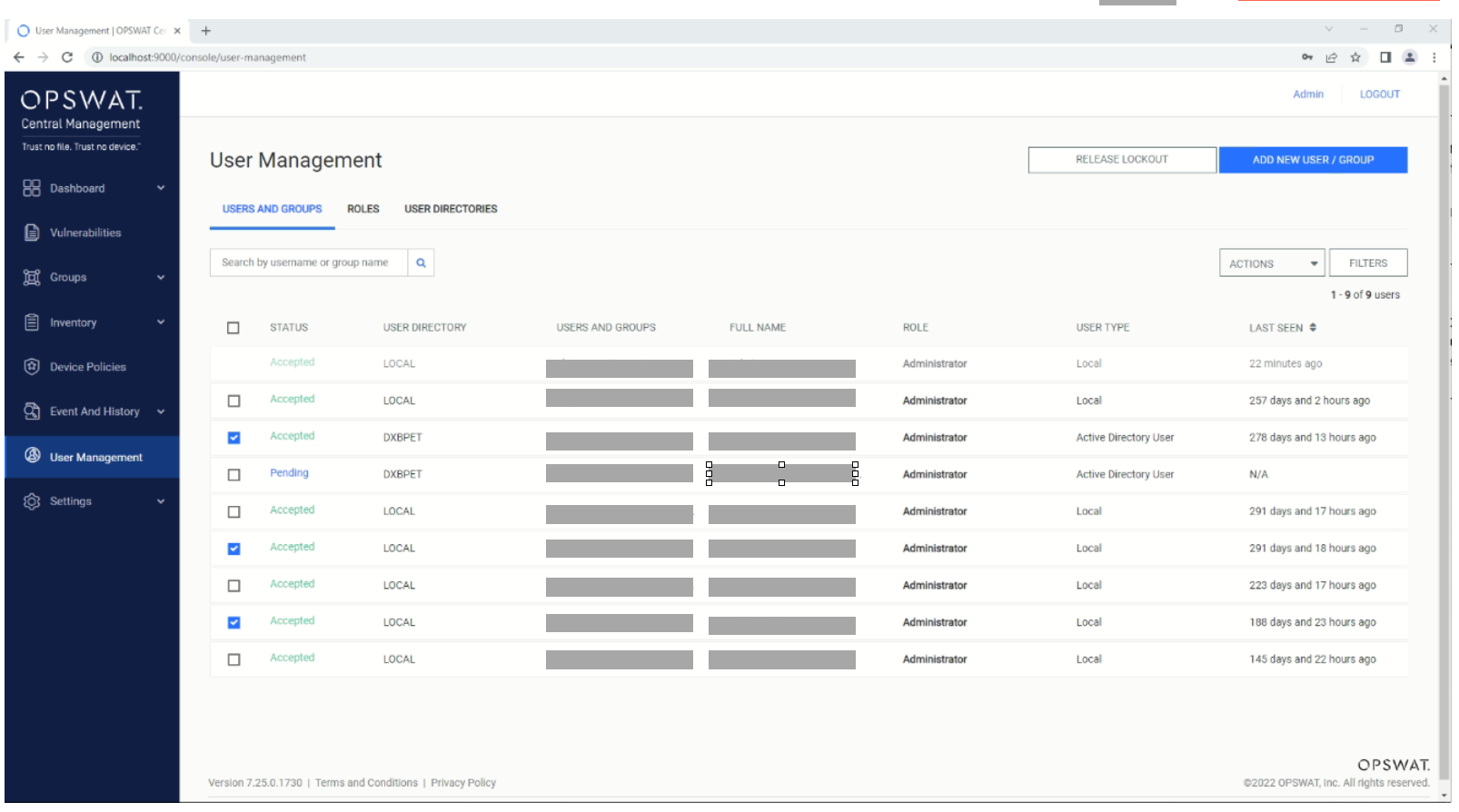This screenshot has height=812, width=1459.
Task: Click the Event And History icon
Action: click(32, 411)
